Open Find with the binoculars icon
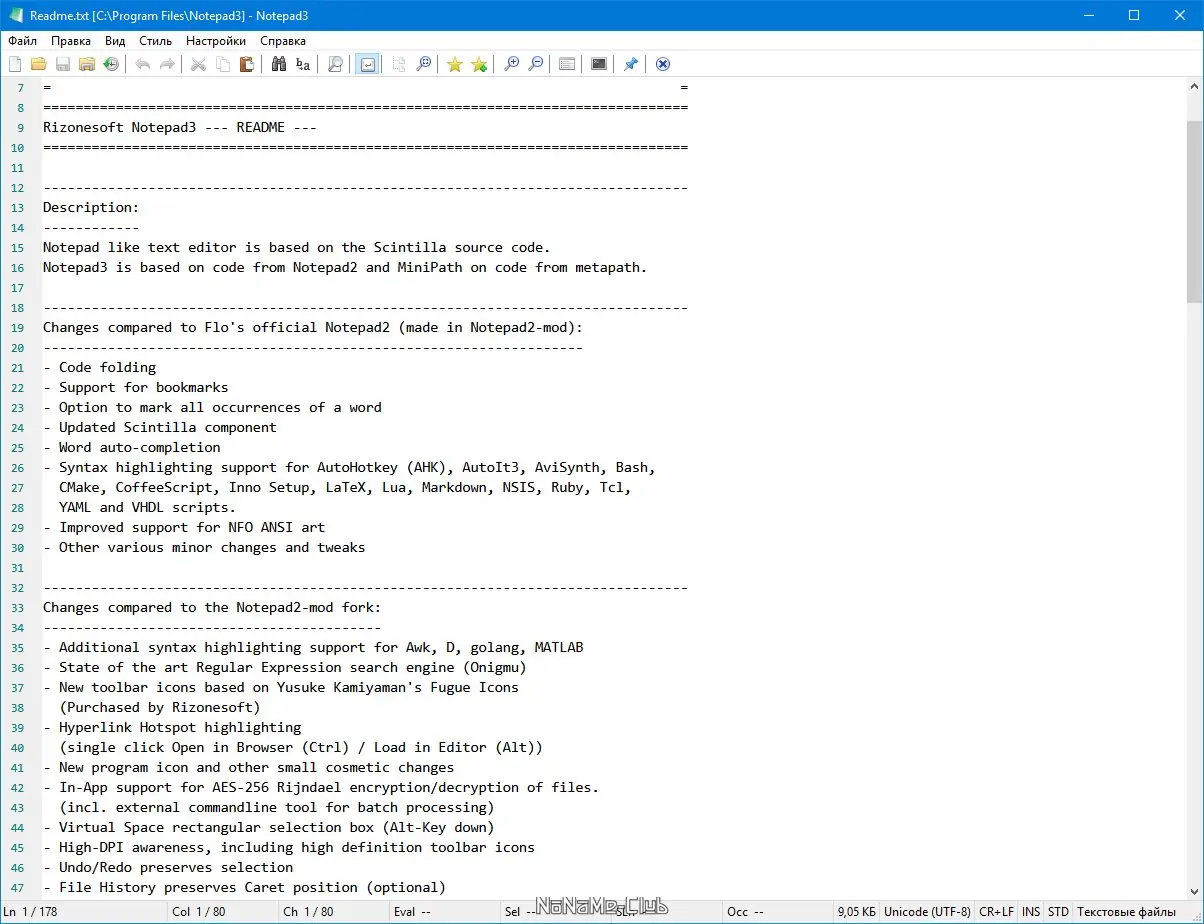 279,64
